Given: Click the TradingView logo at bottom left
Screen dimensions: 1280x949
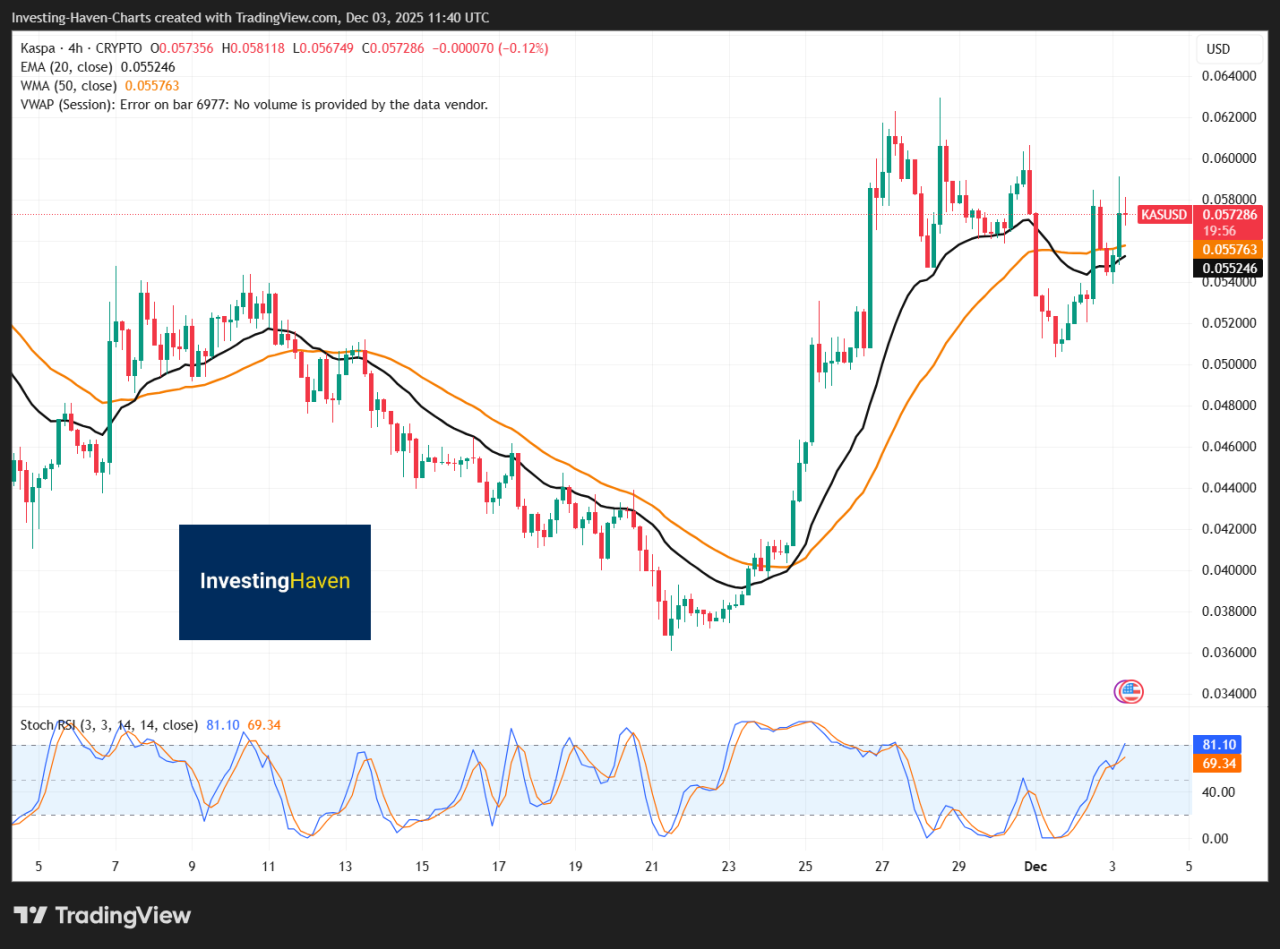Looking at the screenshot, I should pyautogui.click(x=100, y=915).
